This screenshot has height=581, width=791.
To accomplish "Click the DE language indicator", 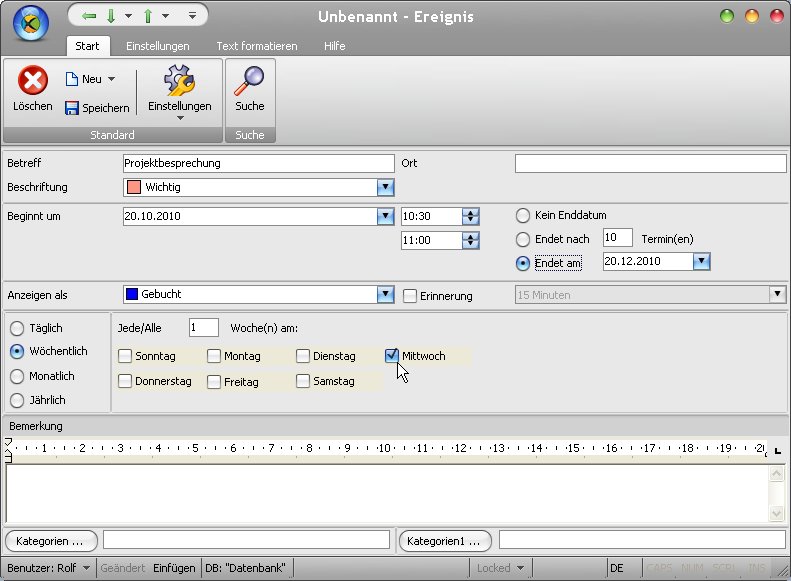I will pos(616,568).
